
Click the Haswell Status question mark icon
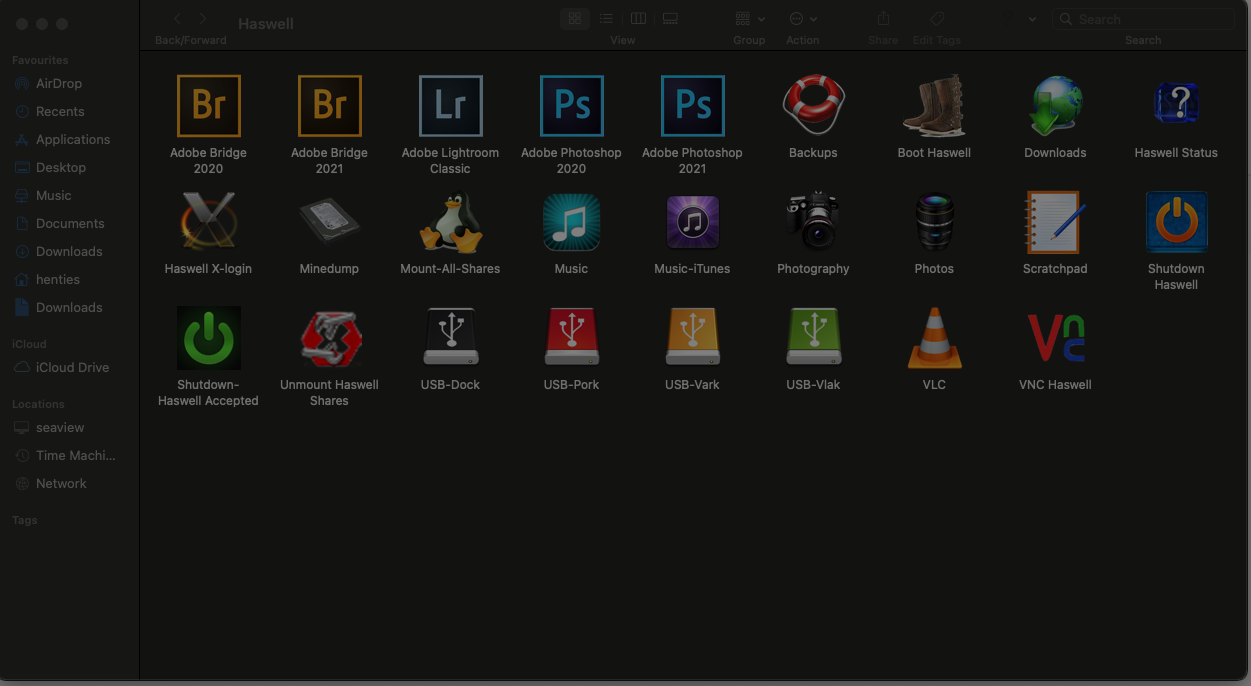(x=1176, y=104)
